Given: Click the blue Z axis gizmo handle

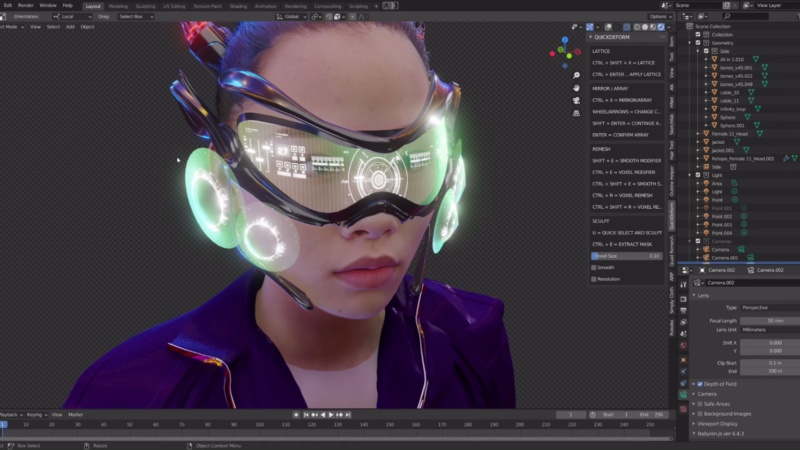Looking at the screenshot, I should (x=565, y=40).
